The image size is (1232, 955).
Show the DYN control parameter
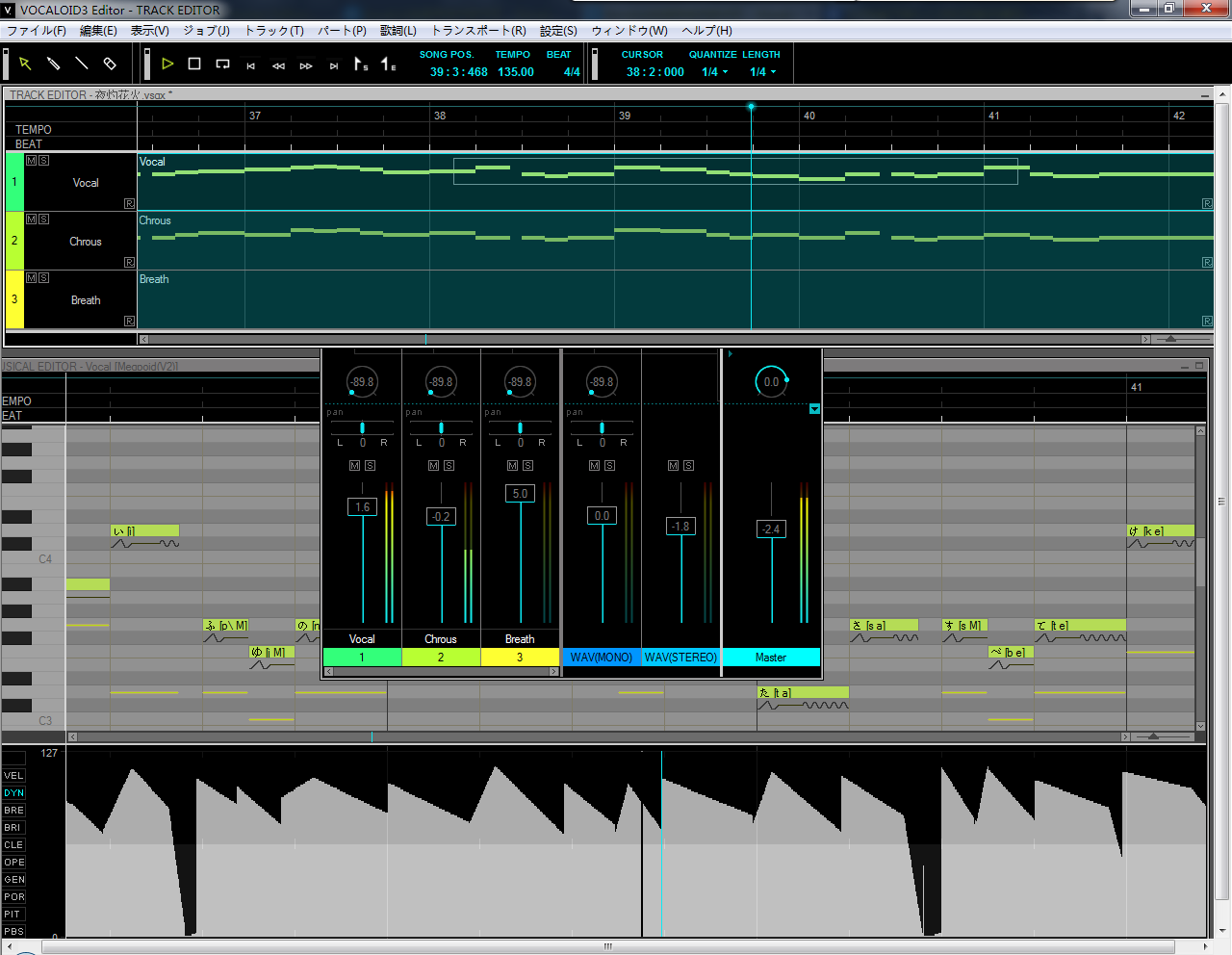(x=14, y=793)
